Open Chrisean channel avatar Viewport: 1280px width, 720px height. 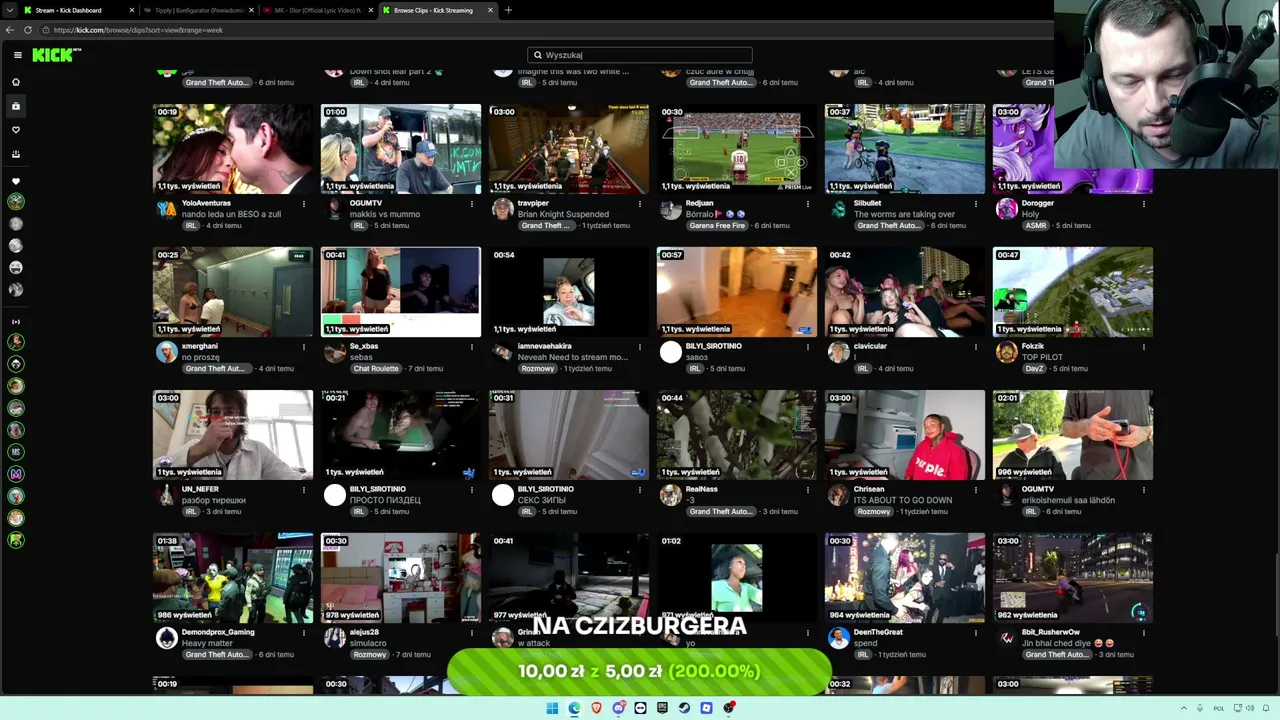coord(839,495)
